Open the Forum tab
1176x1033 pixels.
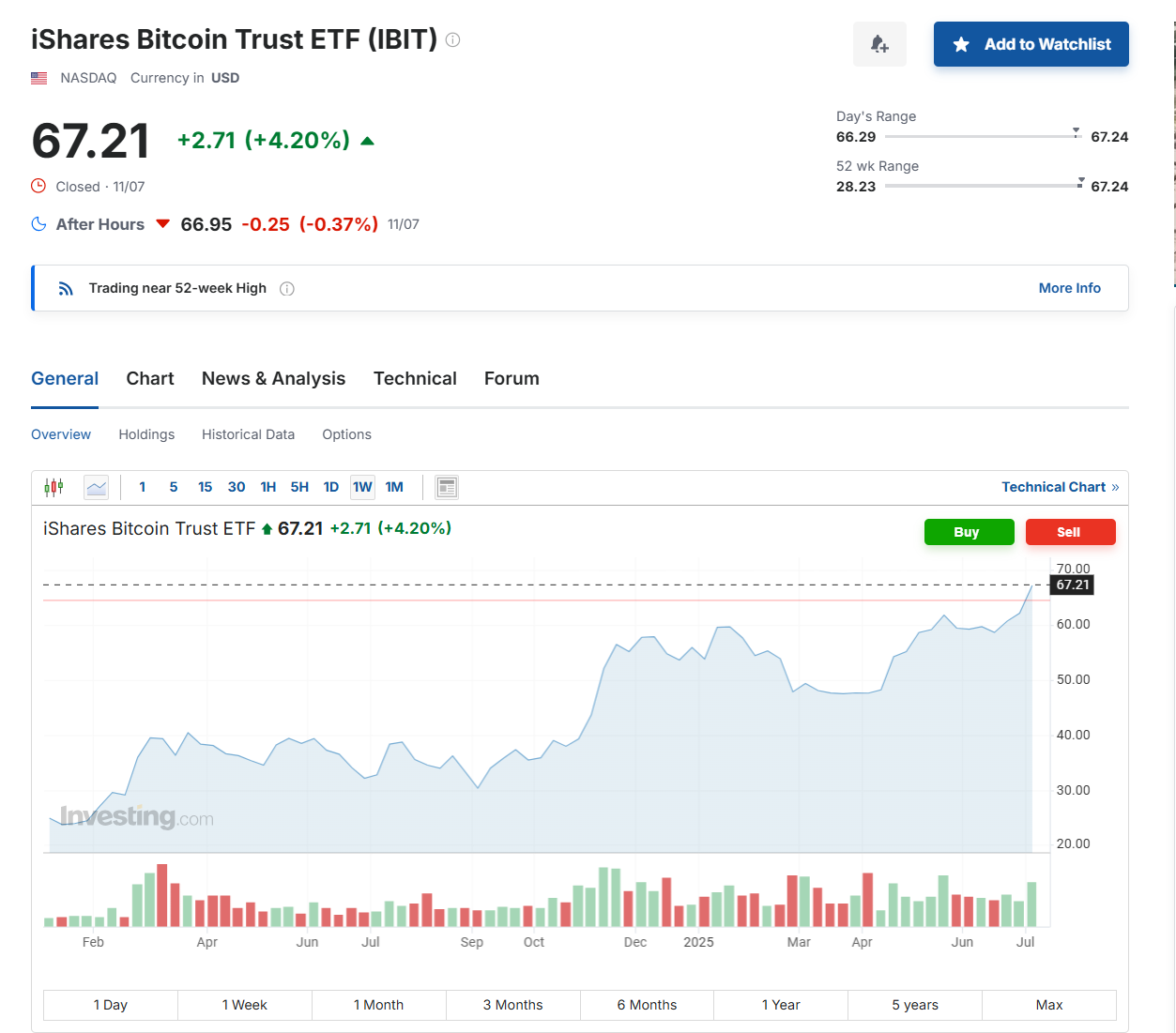pyautogui.click(x=512, y=379)
